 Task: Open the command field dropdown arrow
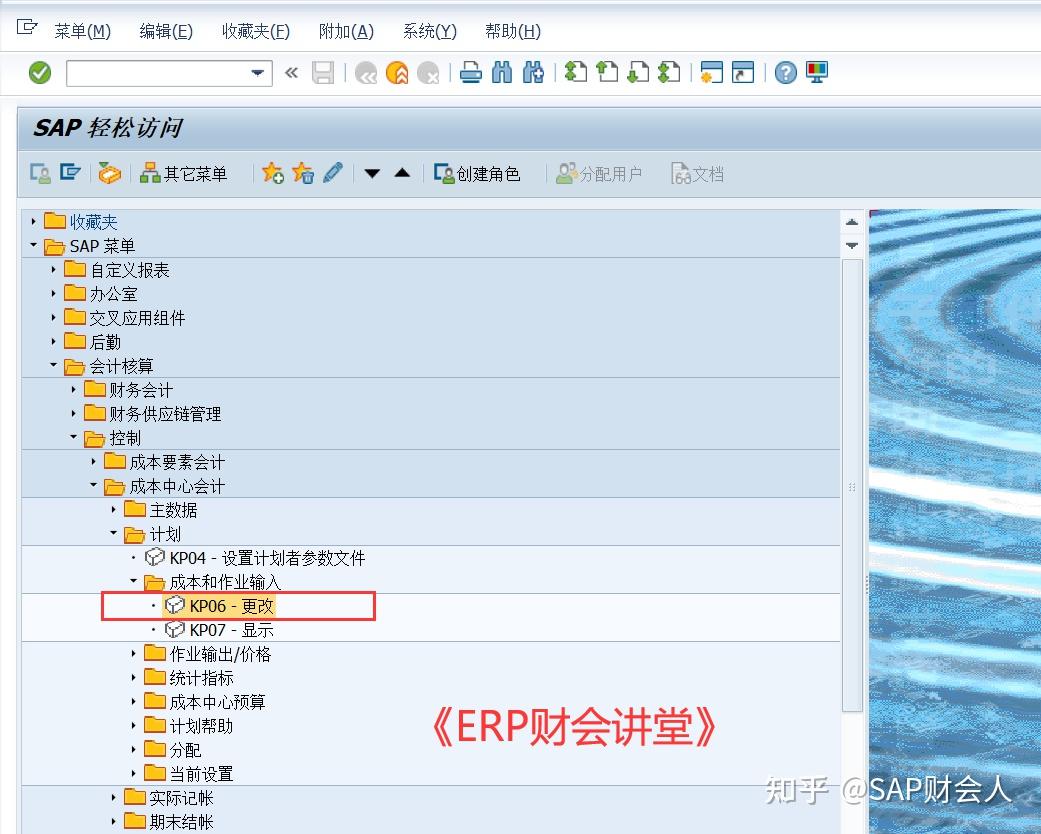[256, 72]
